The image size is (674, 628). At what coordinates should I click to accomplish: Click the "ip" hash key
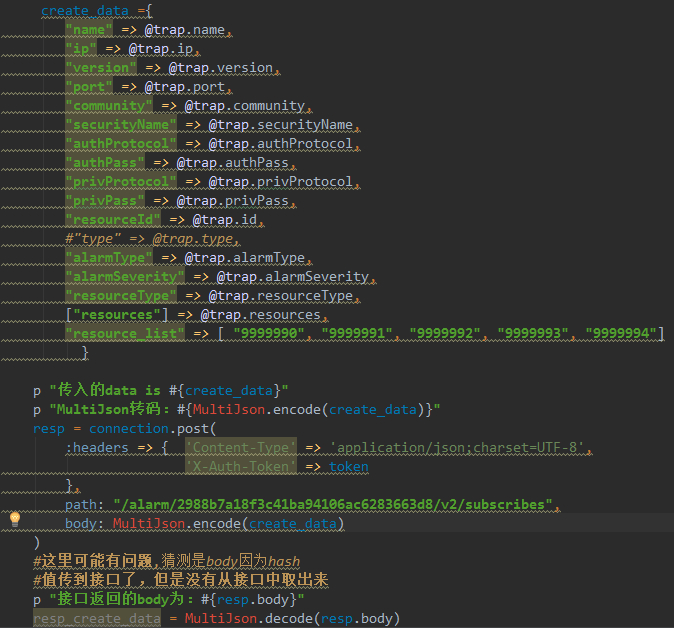click(81, 49)
